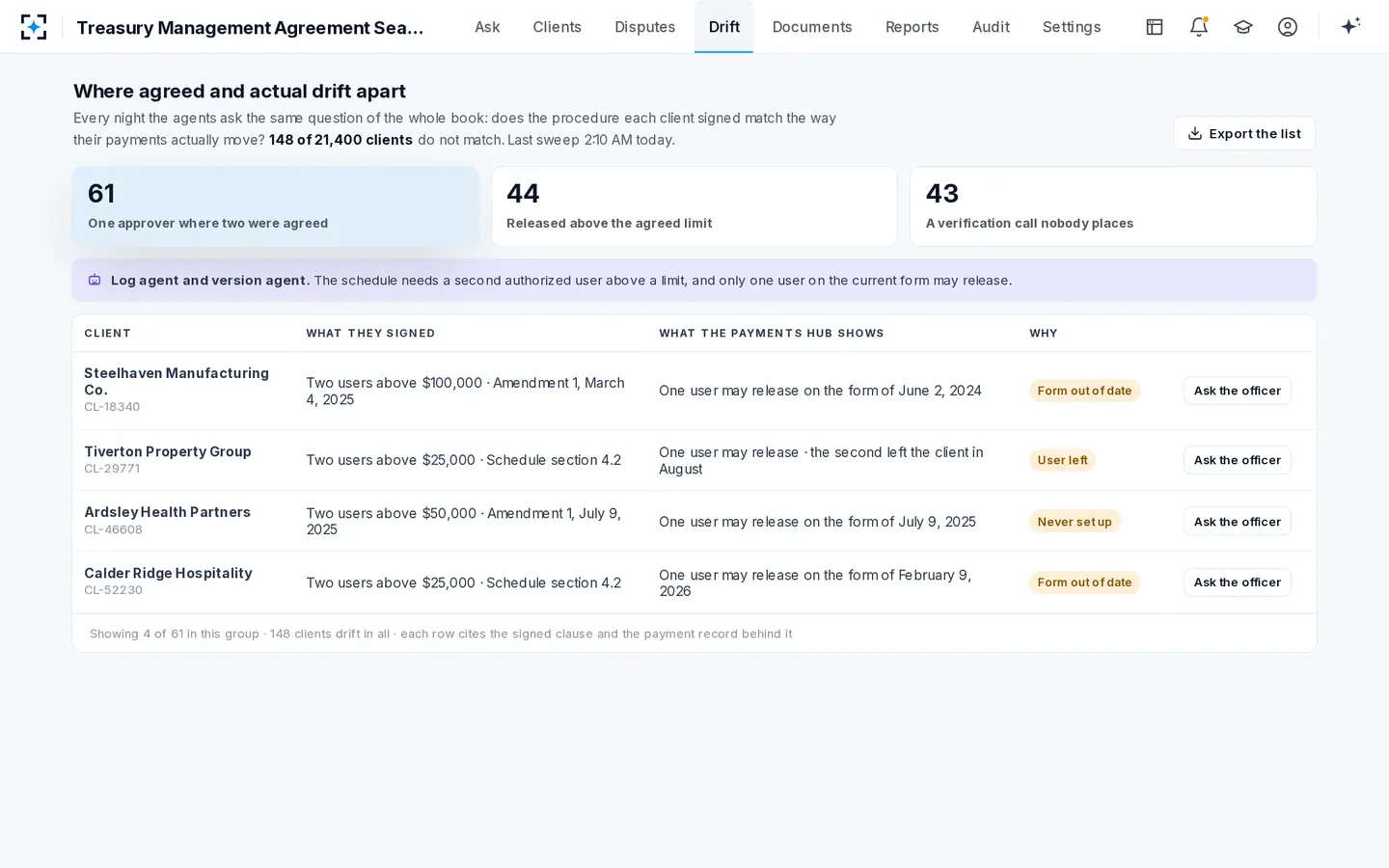The image size is (1389, 868).
Task: Click the Ardsley Health Partners client name
Action: point(167,512)
